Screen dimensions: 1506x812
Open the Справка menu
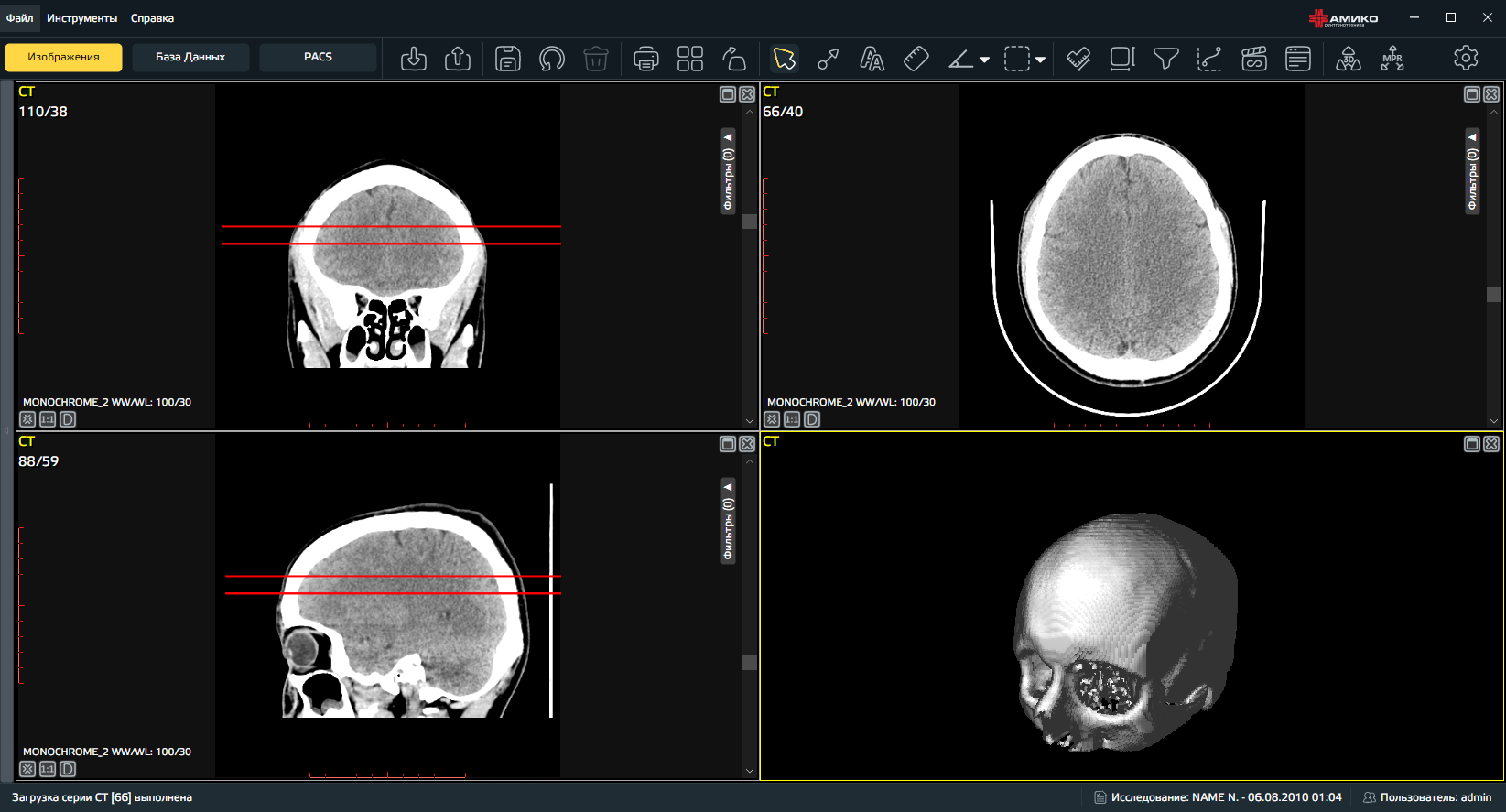point(152,18)
